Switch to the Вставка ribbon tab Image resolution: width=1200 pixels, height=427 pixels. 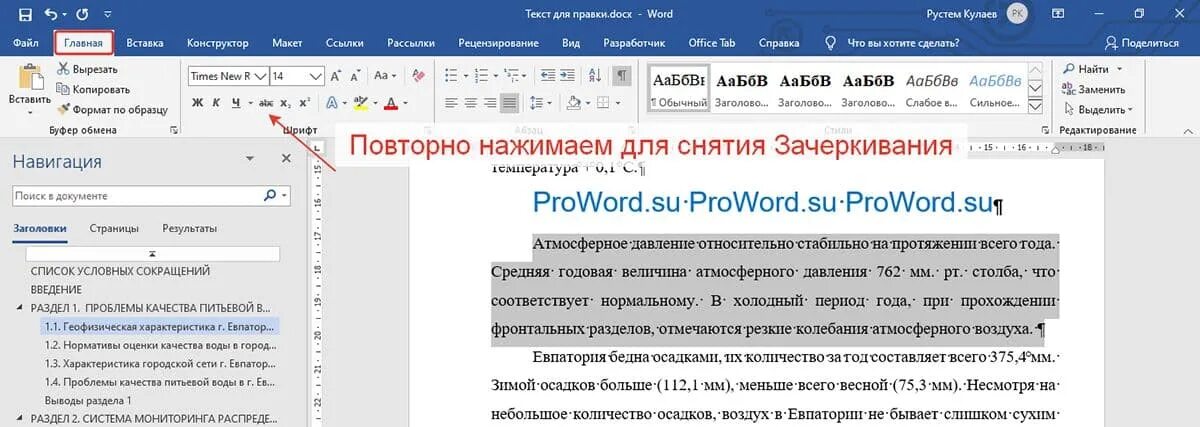[x=145, y=43]
